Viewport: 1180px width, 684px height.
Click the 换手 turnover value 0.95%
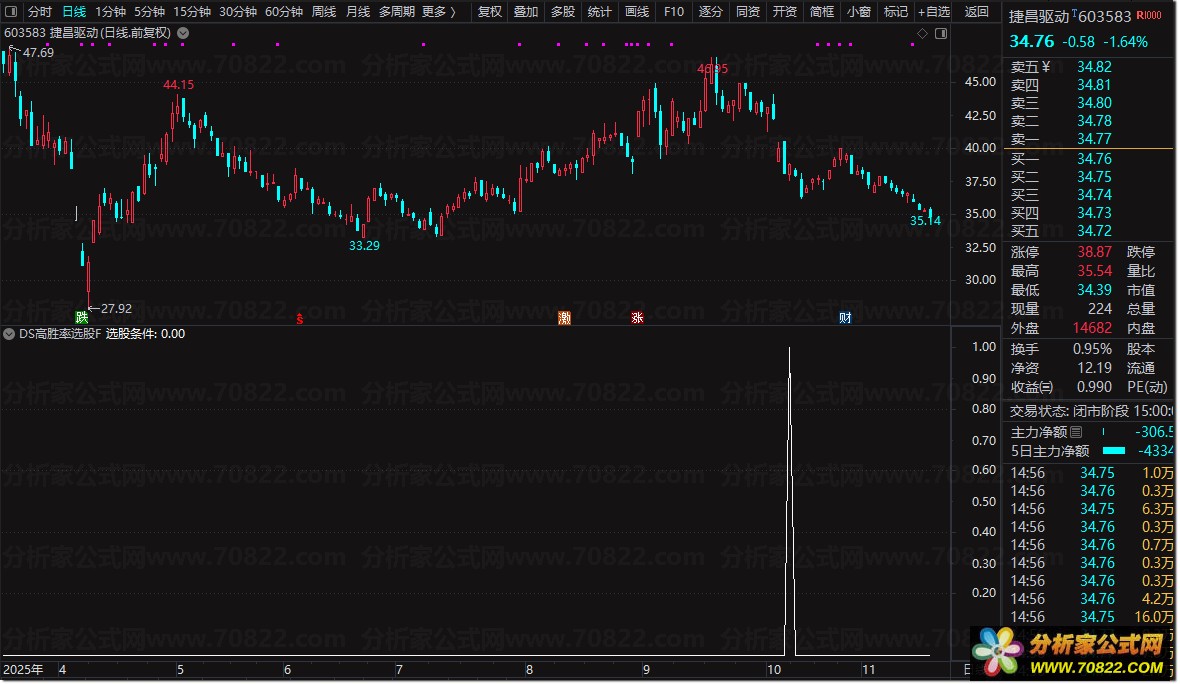click(1092, 349)
